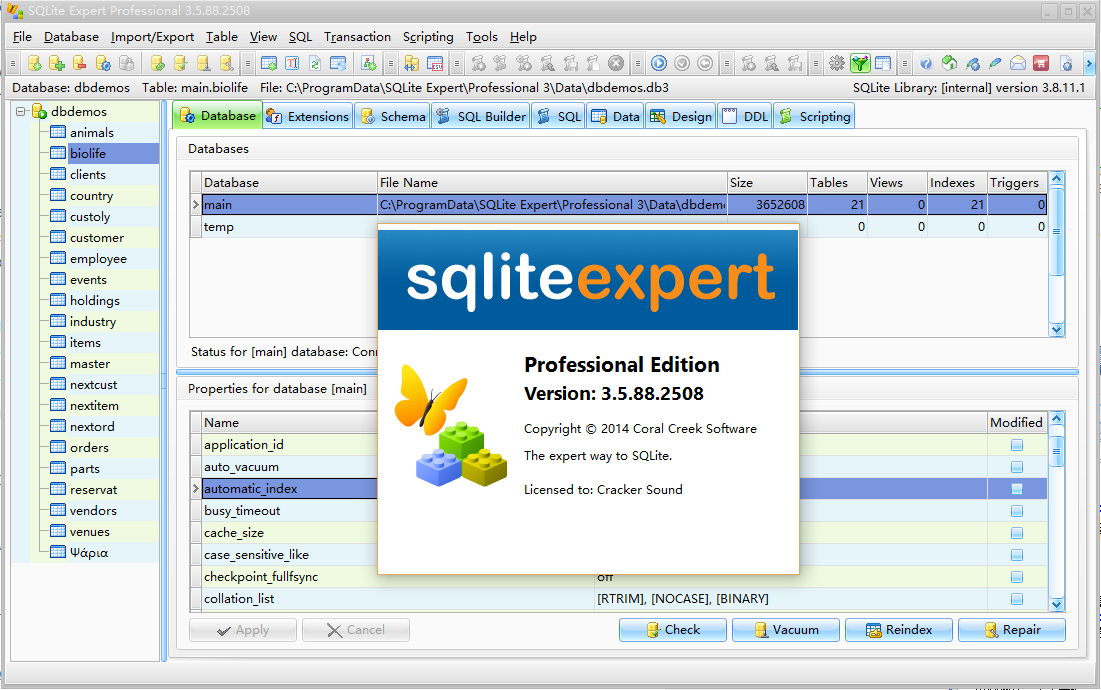
Task: Select the employee table in tree
Action: [x=98, y=259]
